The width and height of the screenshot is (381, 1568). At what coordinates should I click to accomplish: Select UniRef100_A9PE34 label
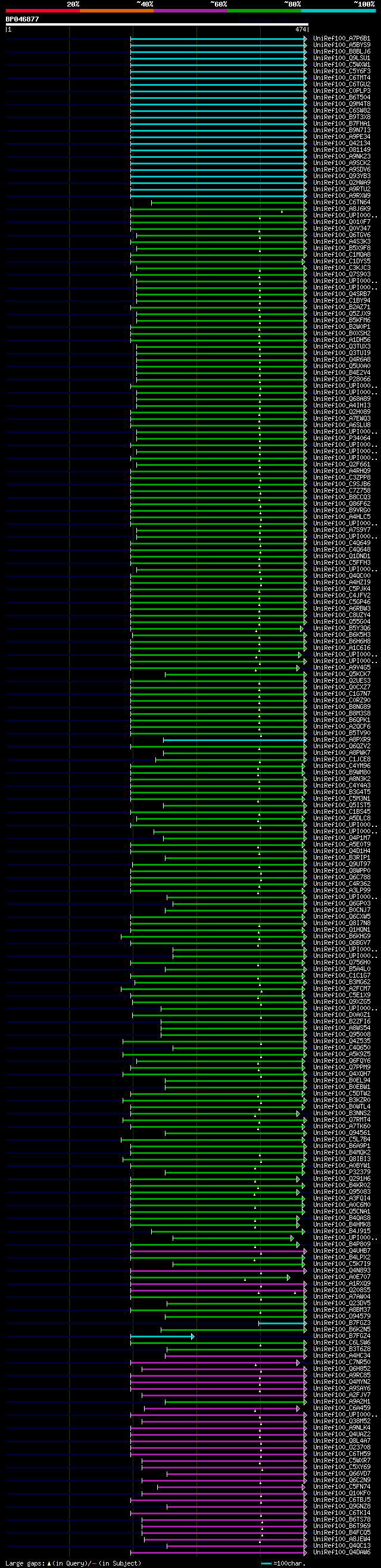[x=342, y=137]
